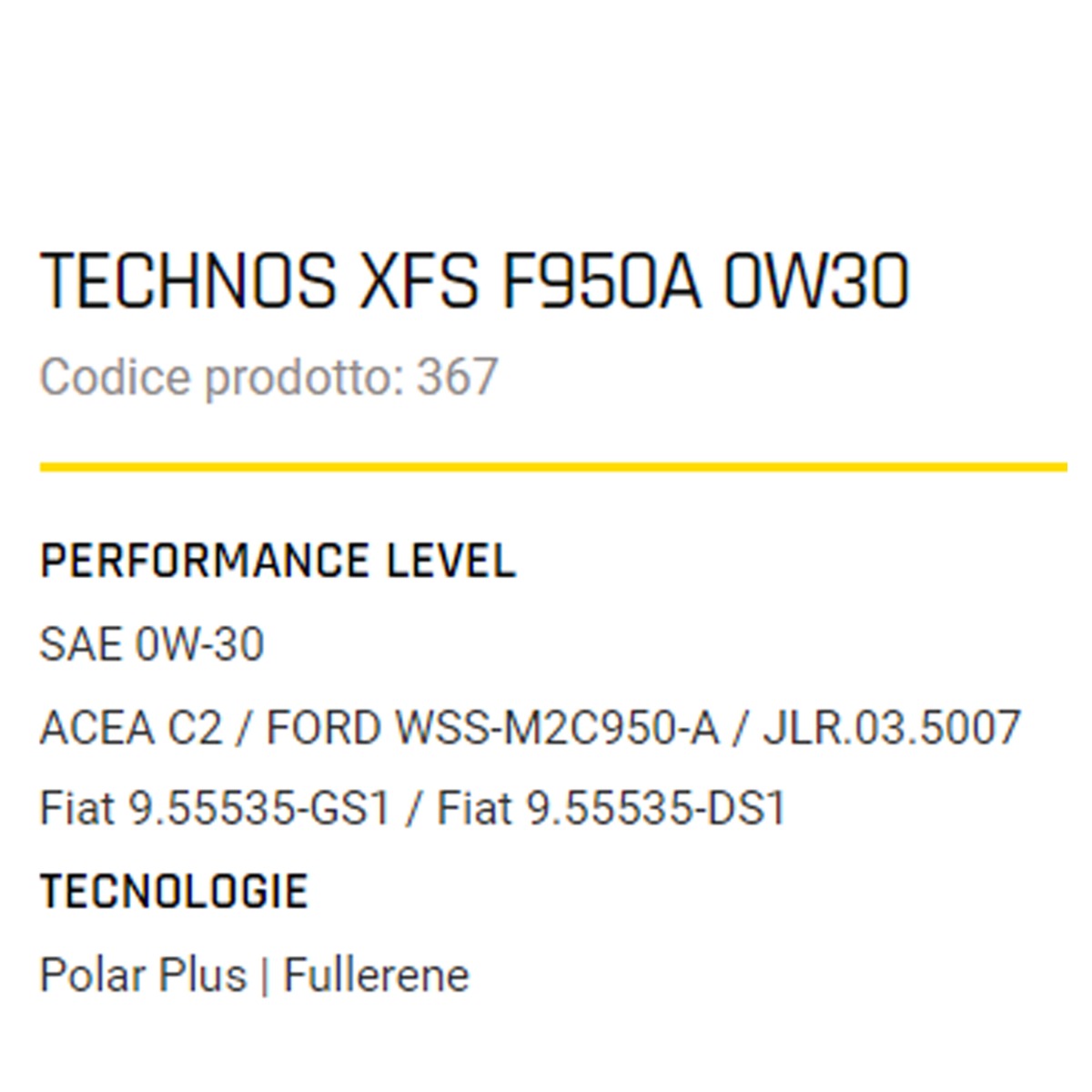The height and width of the screenshot is (1092, 1092).
Task: Click the ACEA C2 specification
Action: point(131,728)
